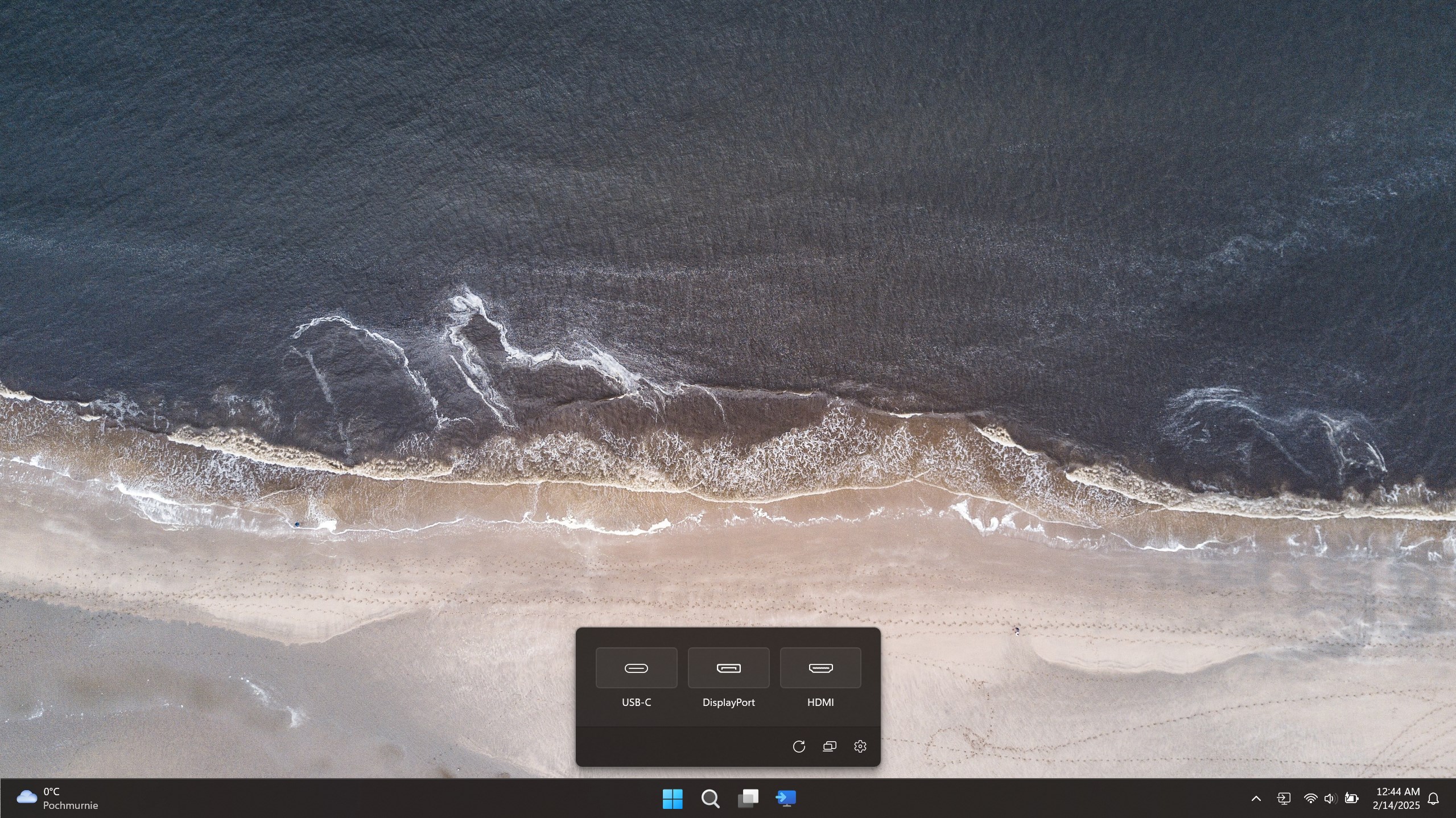Open settings via the popup gear icon
Screen dimensions: 1456x818
pos(860,746)
